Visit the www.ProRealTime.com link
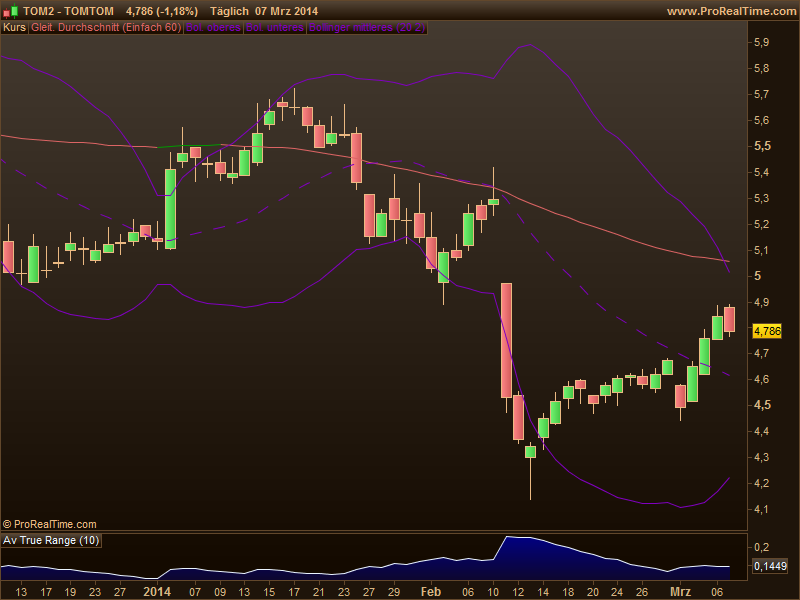The height and width of the screenshot is (600, 800). point(731,11)
